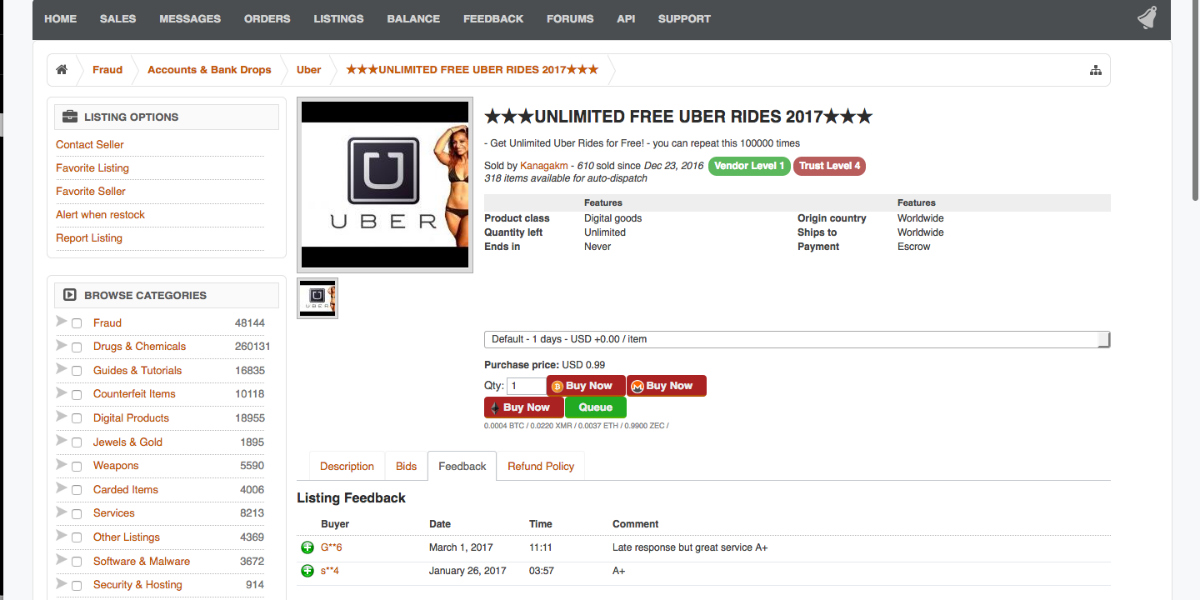Go to SUPPORT in top navigation
This screenshot has height=600, width=1200.
[684, 19]
